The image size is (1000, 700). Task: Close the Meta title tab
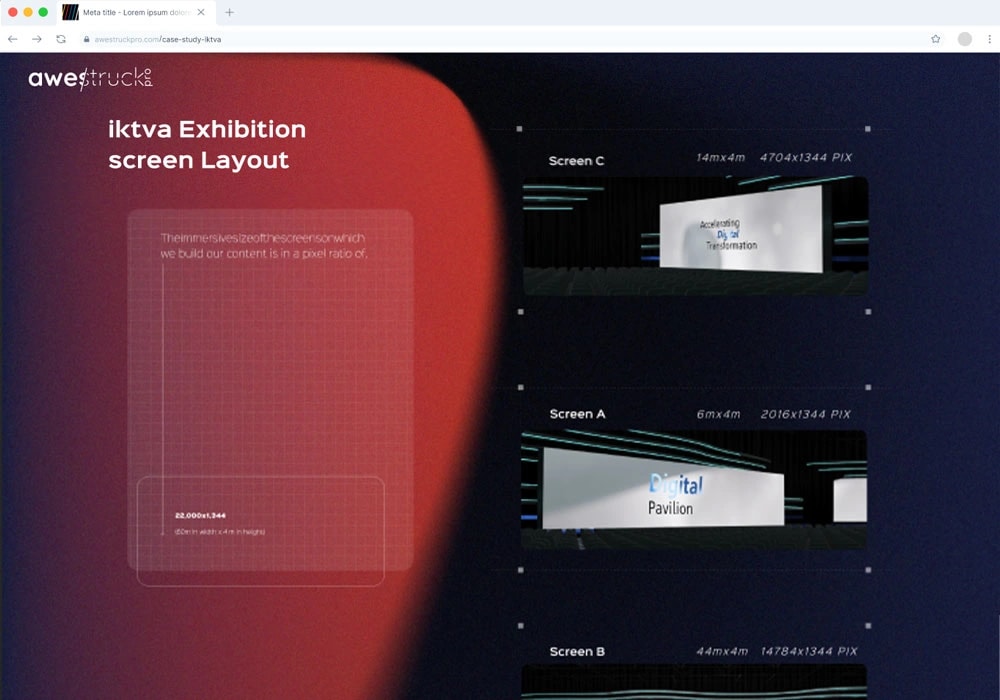[x=201, y=12]
